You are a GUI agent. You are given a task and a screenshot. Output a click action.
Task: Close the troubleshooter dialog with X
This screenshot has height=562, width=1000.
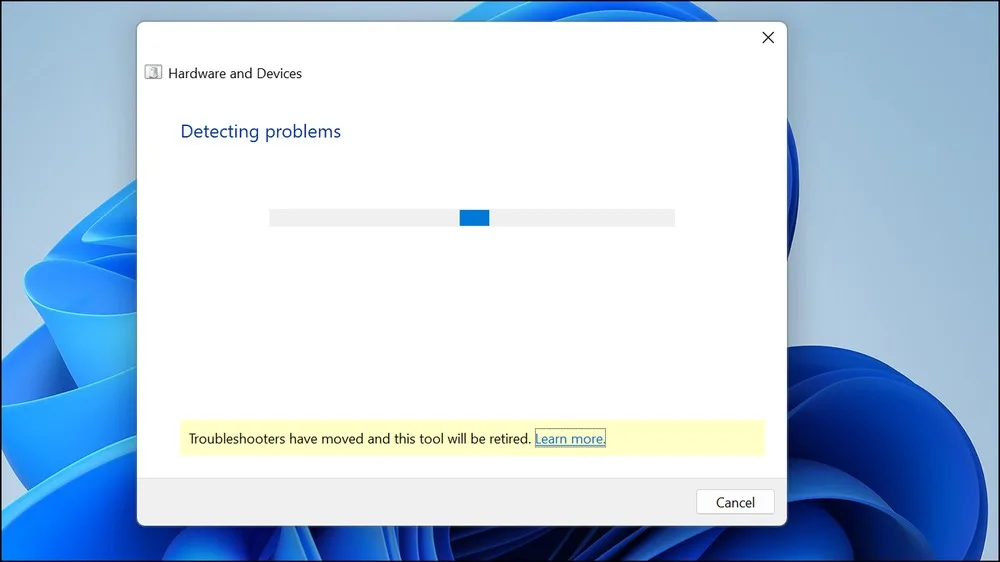pos(768,38)
